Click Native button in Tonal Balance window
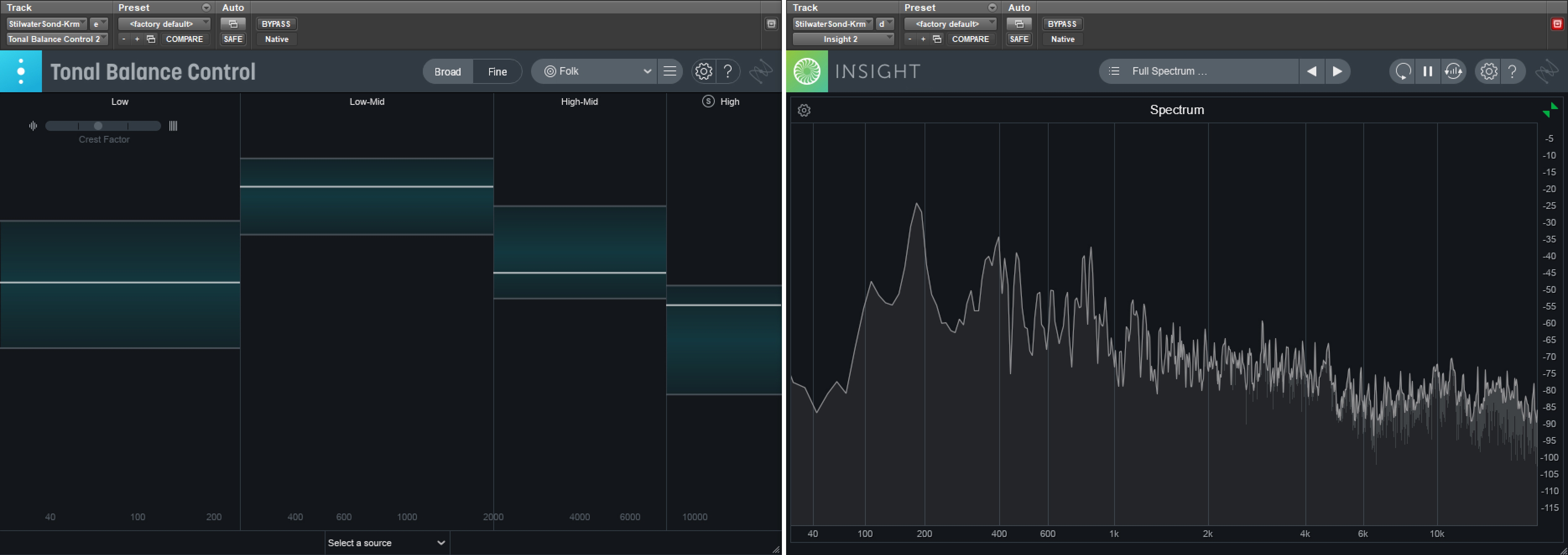This screenshot has height=555, width=1568. (x=276, y=39)
